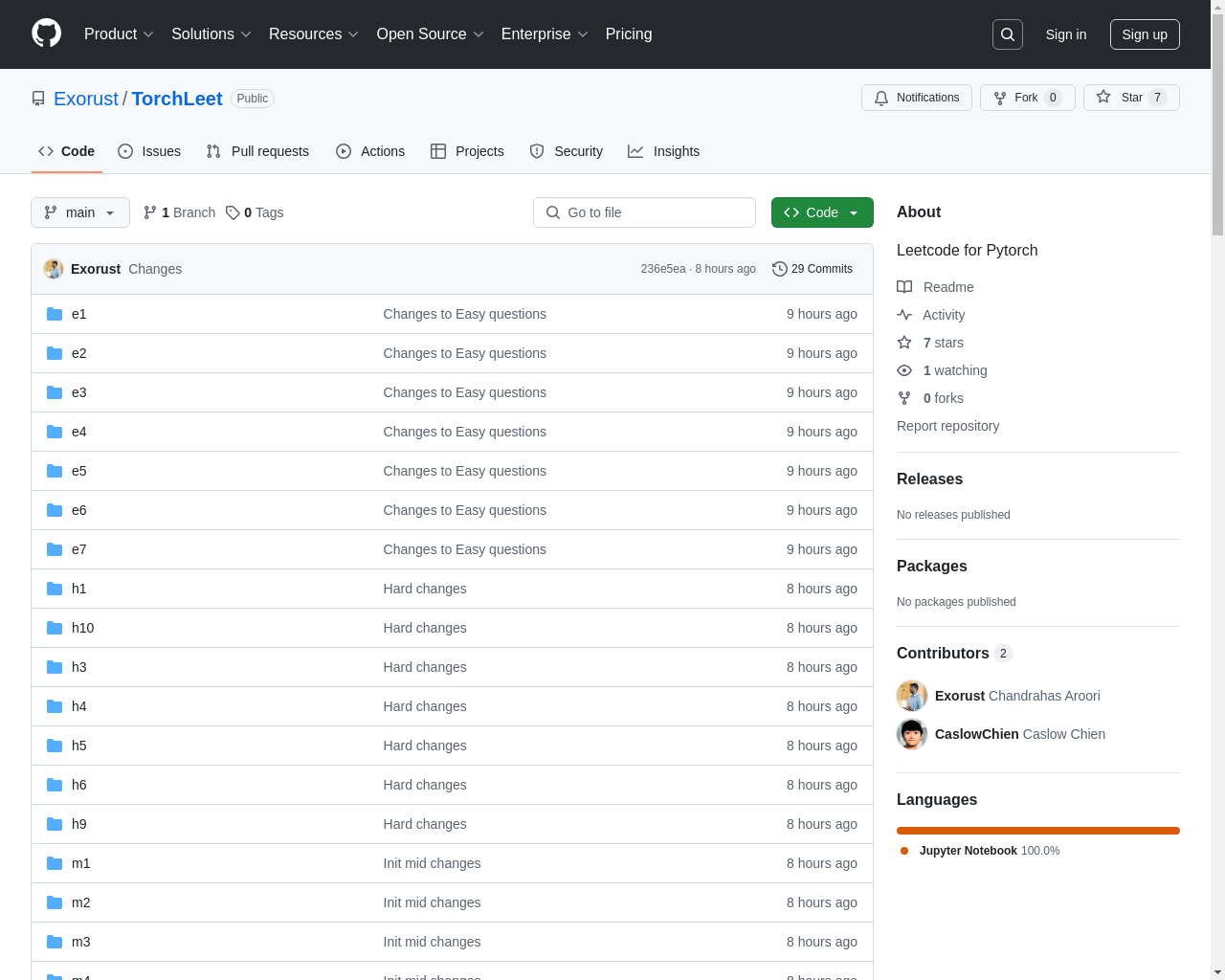Expand the Resources menu

[x=314, y=34]
